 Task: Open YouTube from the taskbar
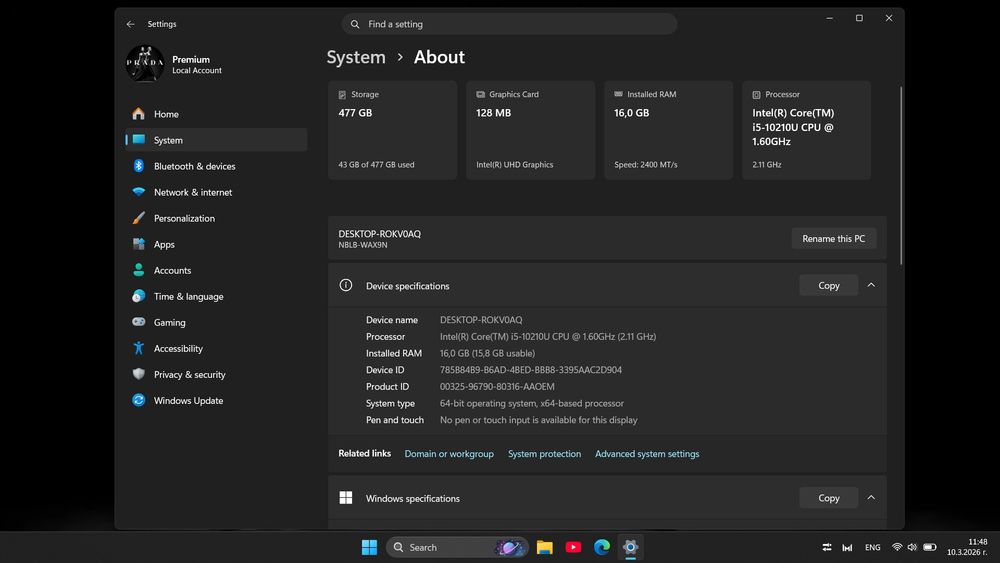tap(573, 547)
